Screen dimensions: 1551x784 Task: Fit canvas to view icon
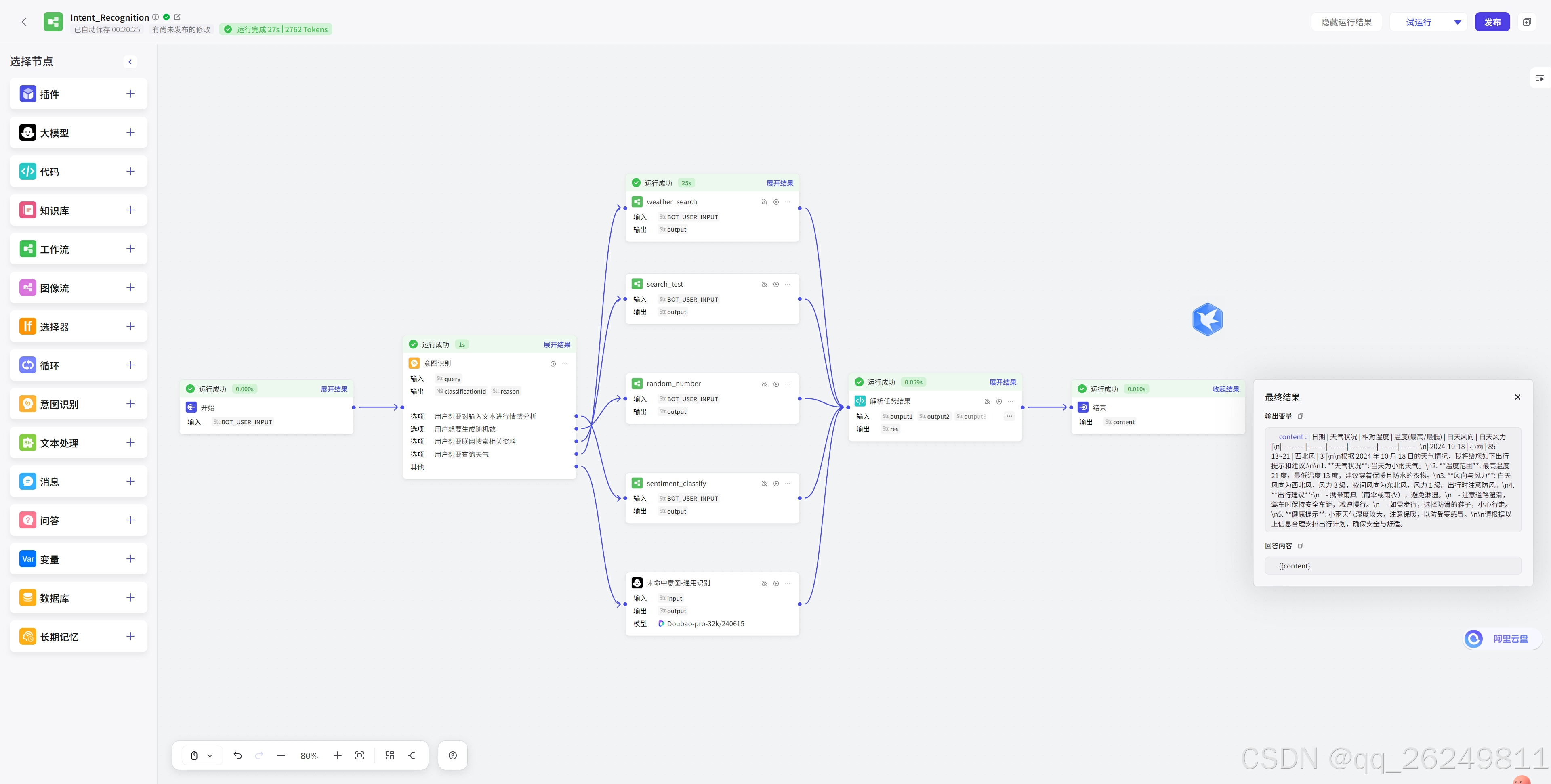click(x=359, y=755)
